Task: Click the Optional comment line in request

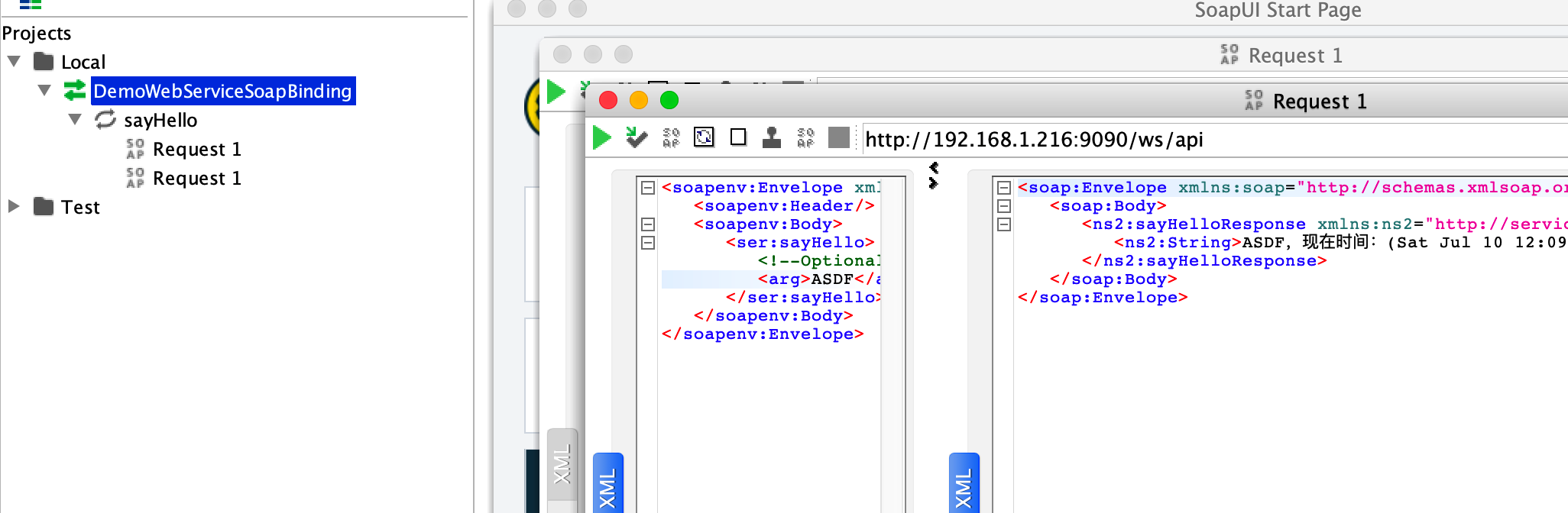Action: pos(819,261)
